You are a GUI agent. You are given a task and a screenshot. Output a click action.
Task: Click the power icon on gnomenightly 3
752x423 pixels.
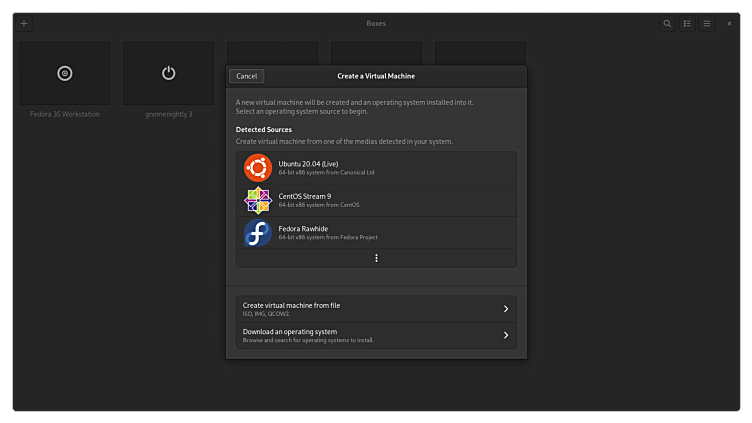(168, 73)
